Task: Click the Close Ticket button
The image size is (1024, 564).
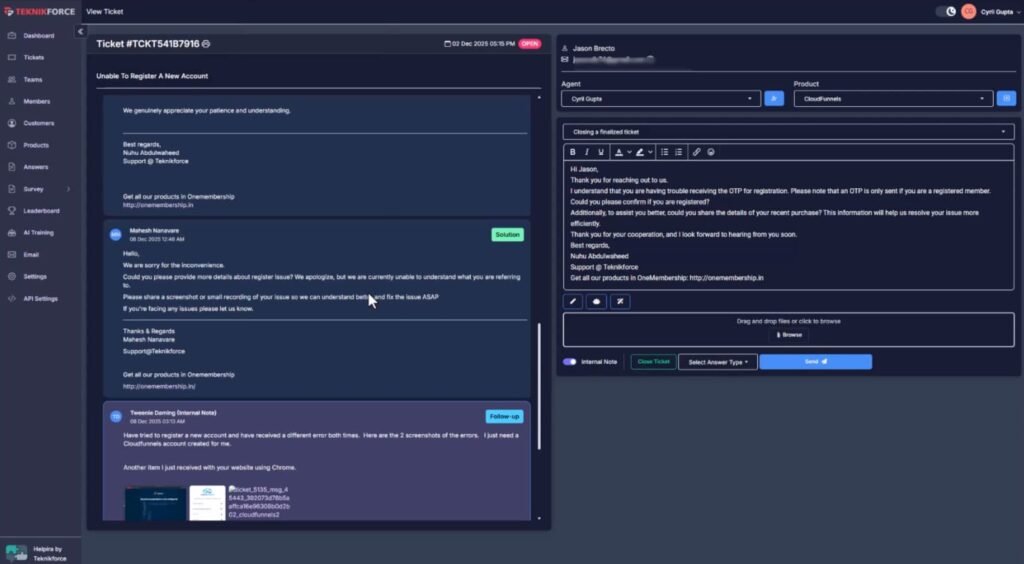Action: tap(653, 362)
